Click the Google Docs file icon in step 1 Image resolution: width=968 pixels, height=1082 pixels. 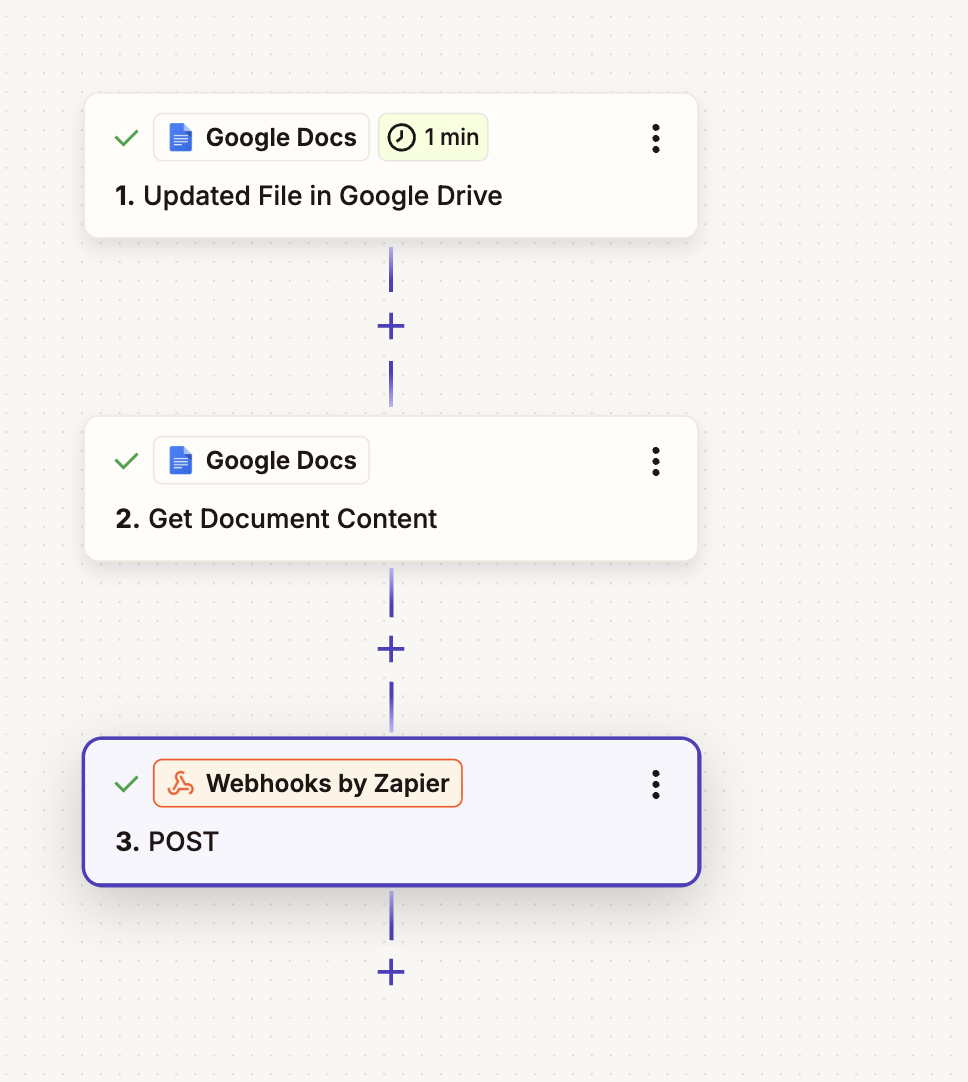[x=181, y=137]
